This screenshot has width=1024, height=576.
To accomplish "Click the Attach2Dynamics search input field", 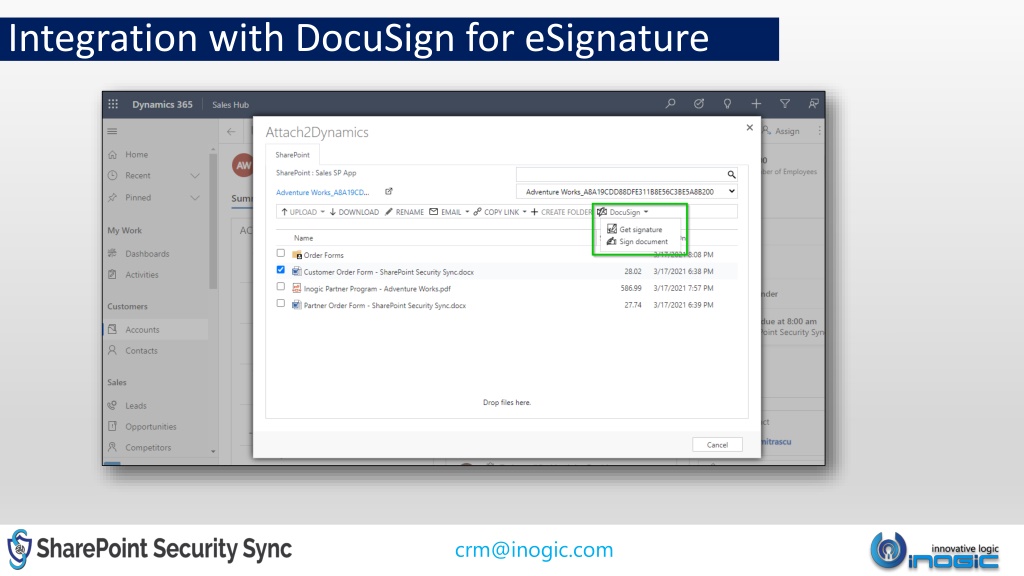I will (x=621, y=174).
